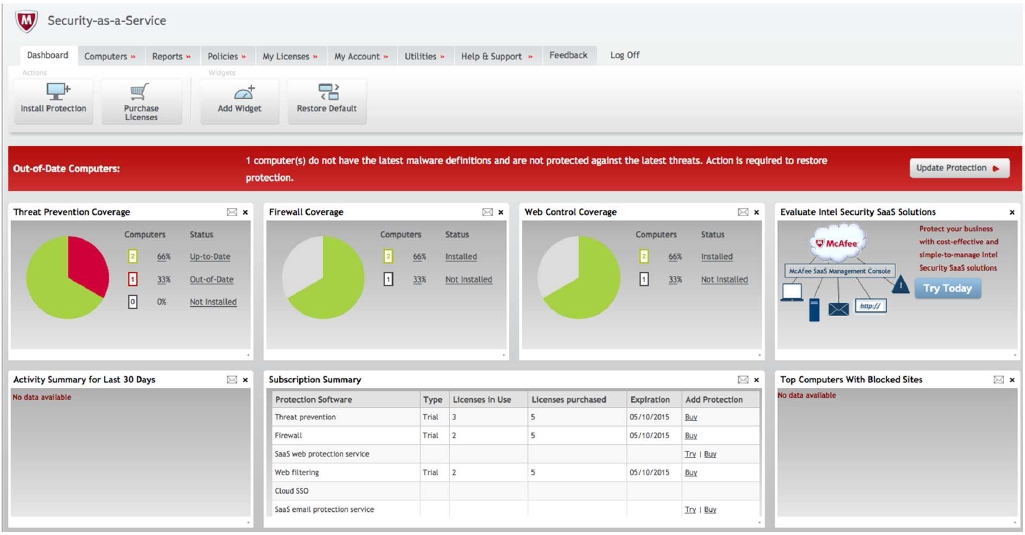
Task: Email the Subscription Summary widget
Action: (x=743, y=379)
